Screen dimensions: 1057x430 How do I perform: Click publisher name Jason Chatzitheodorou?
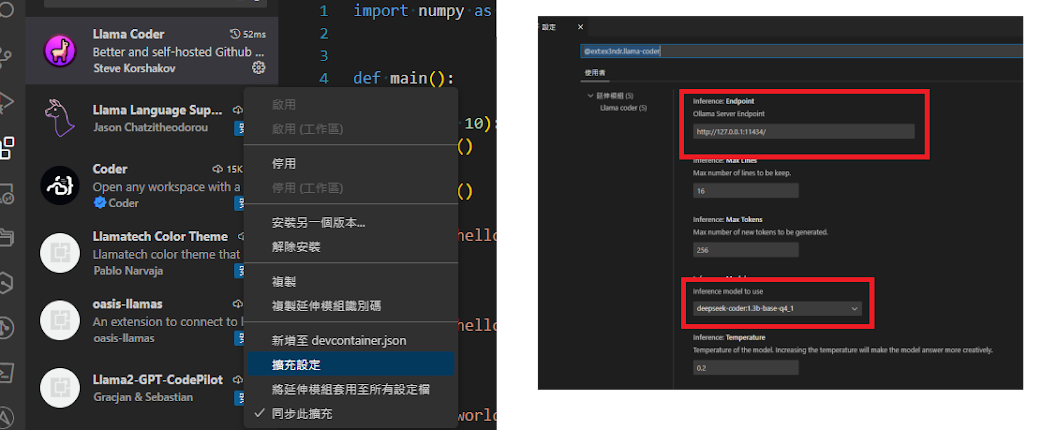[150, 127]
